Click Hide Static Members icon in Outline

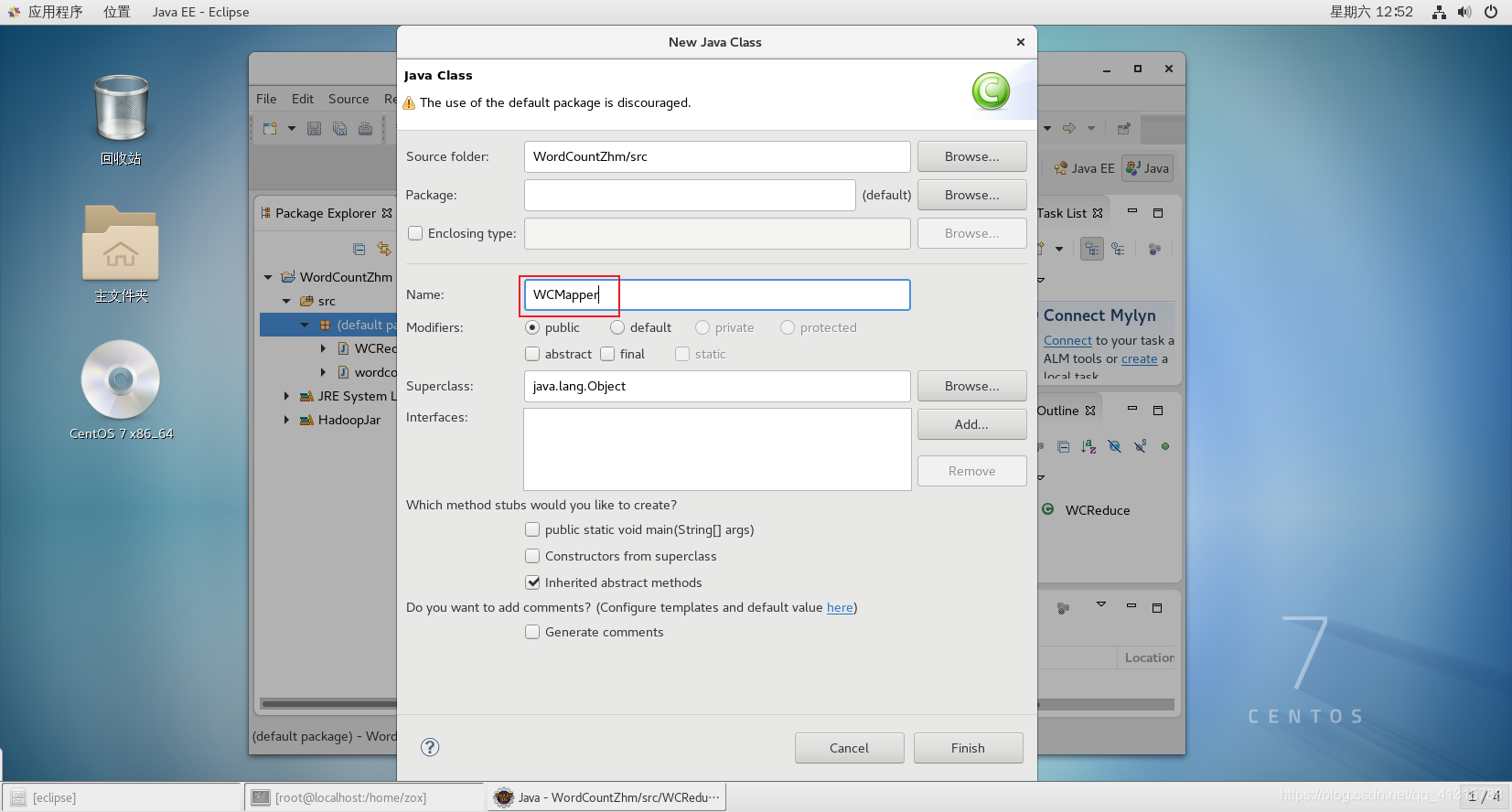pos(1140,446)
